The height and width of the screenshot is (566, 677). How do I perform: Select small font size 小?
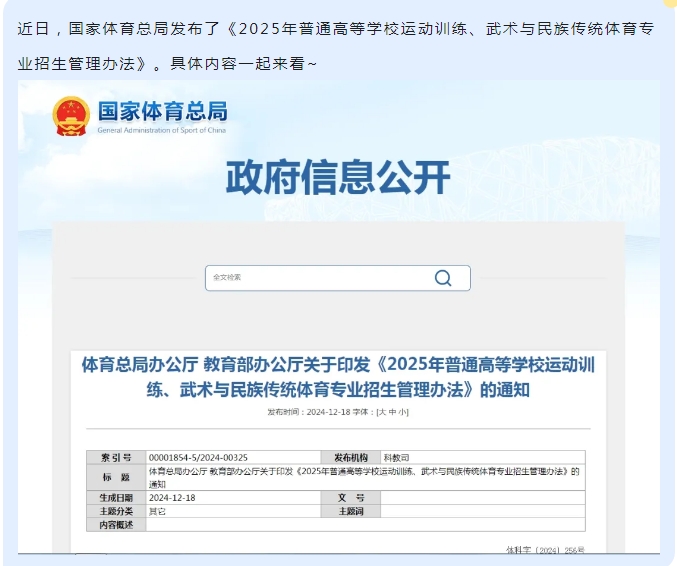(x=402, y=412)
